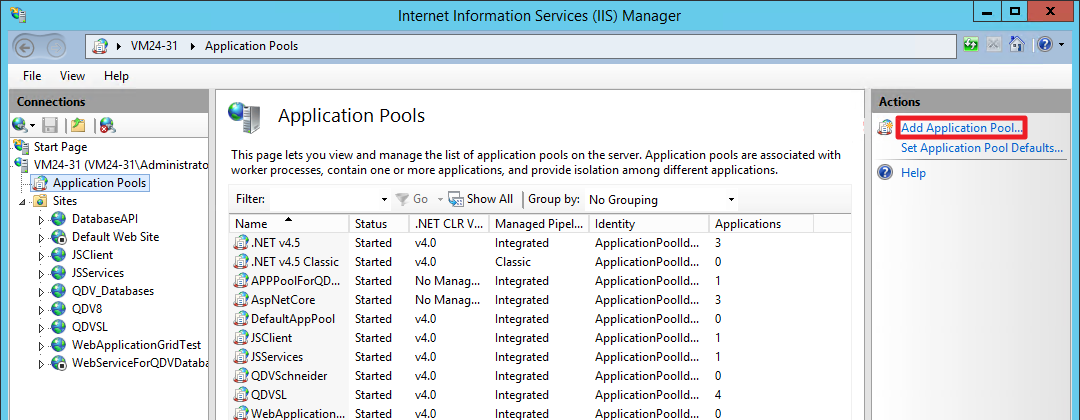This screenshot has height=420, width=1080.
Task: Collapse the Sites tree node
Action: 22,201
